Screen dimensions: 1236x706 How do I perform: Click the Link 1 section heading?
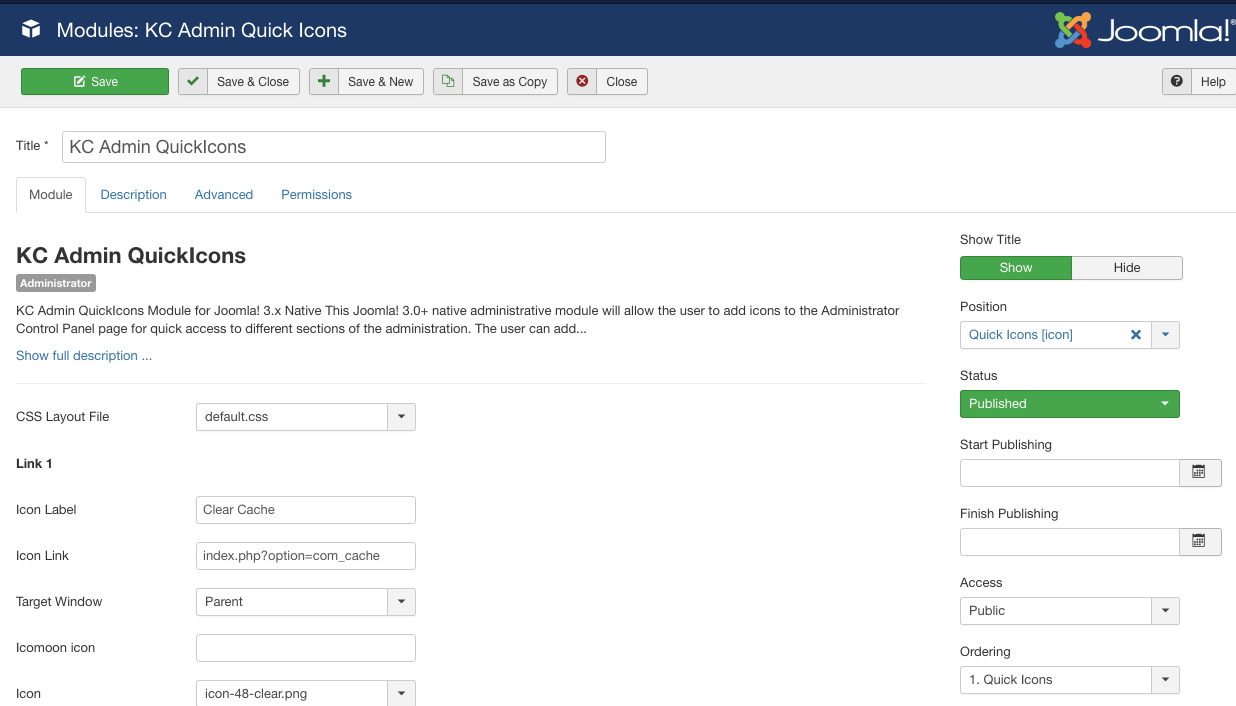[x=34, y=464]
